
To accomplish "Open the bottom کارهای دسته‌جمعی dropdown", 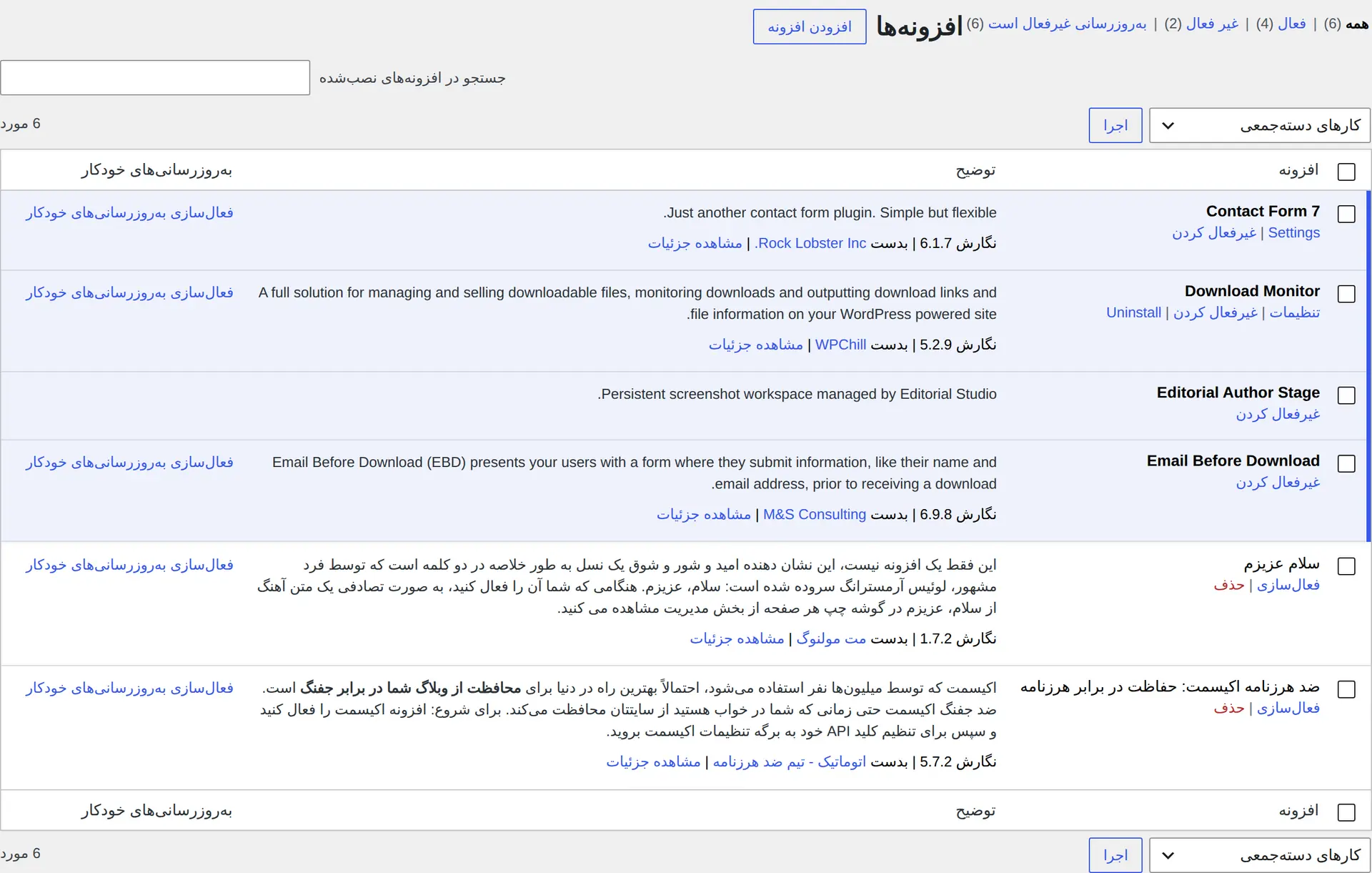I will click(x=1260, y=855).
